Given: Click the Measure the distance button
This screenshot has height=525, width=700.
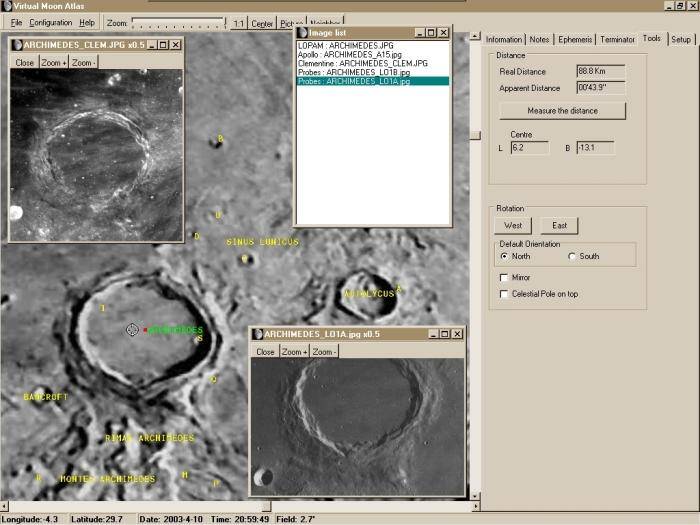Looking at the screenshot, I should pyautogui.click(x=562, y=111).
